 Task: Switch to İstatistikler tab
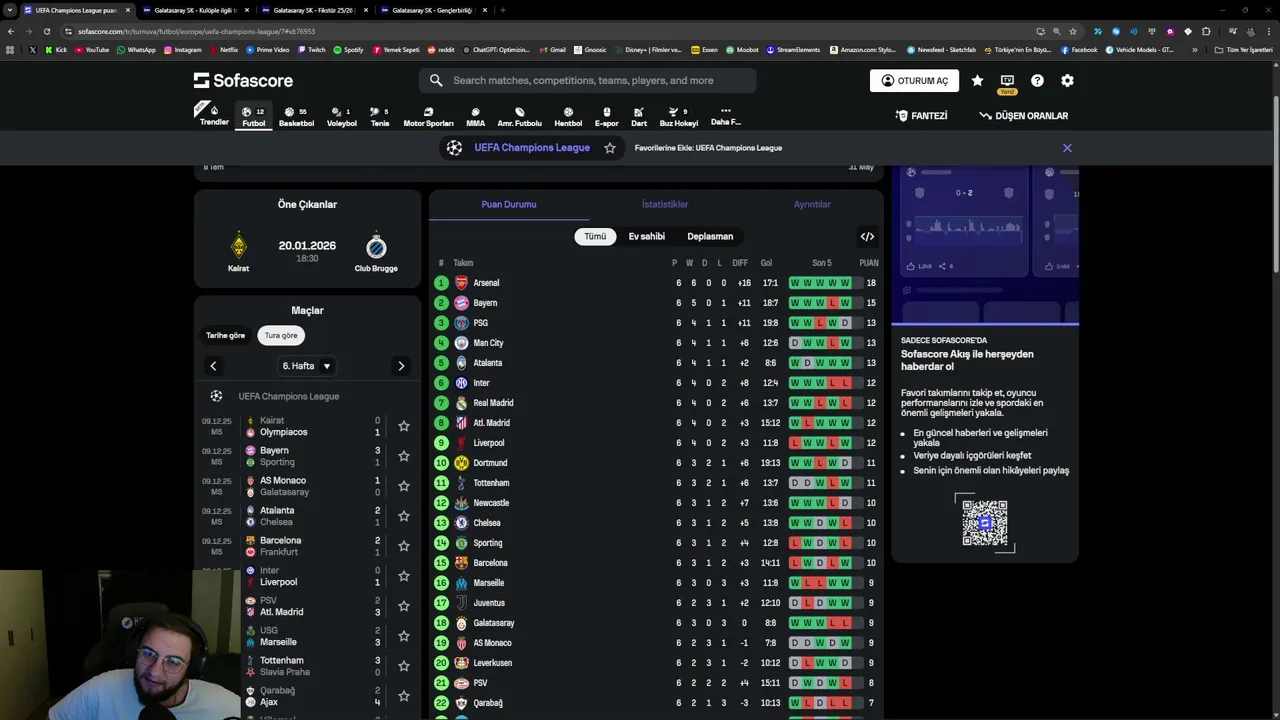tap(665, 204)
